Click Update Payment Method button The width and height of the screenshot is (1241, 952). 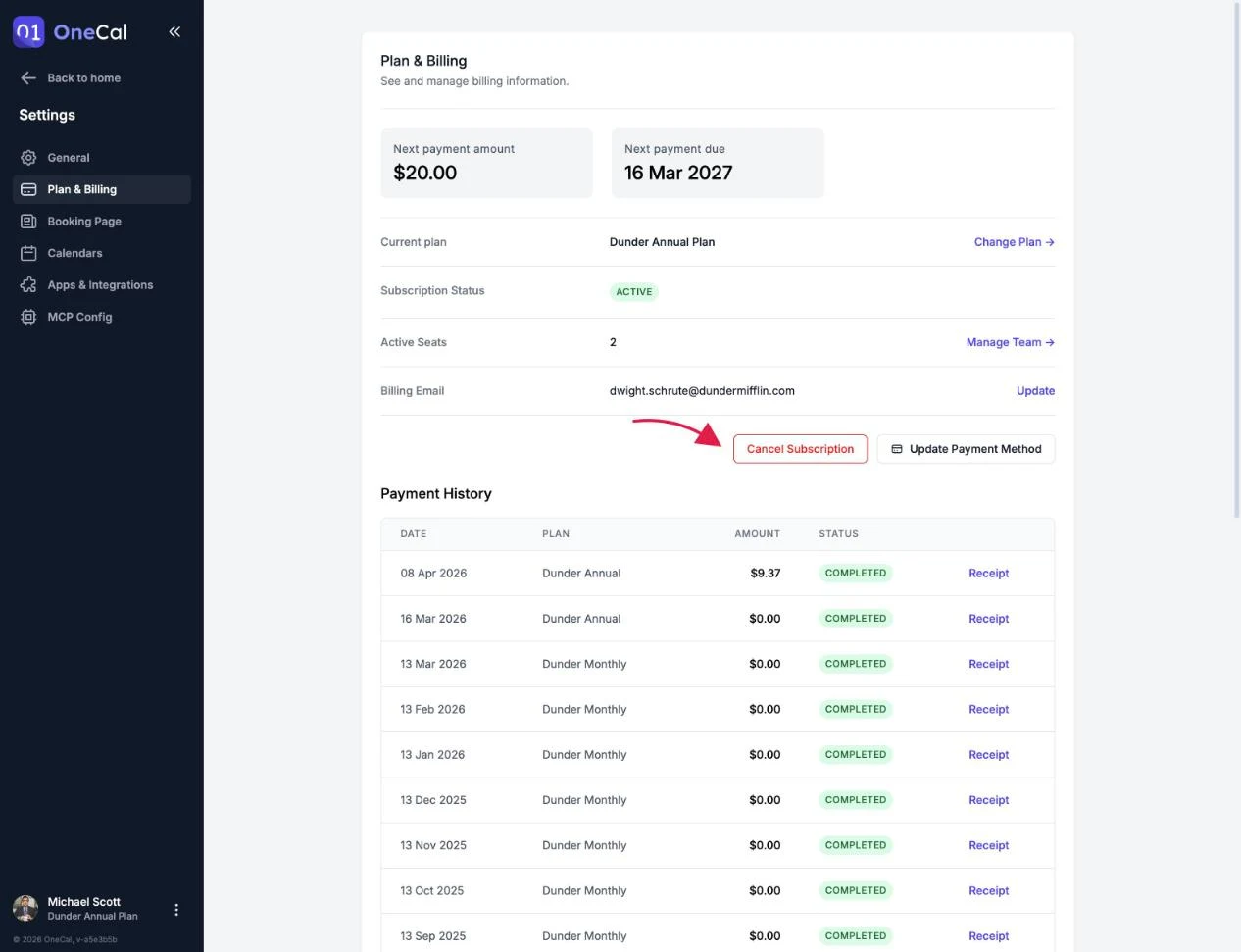click(966, 449)
